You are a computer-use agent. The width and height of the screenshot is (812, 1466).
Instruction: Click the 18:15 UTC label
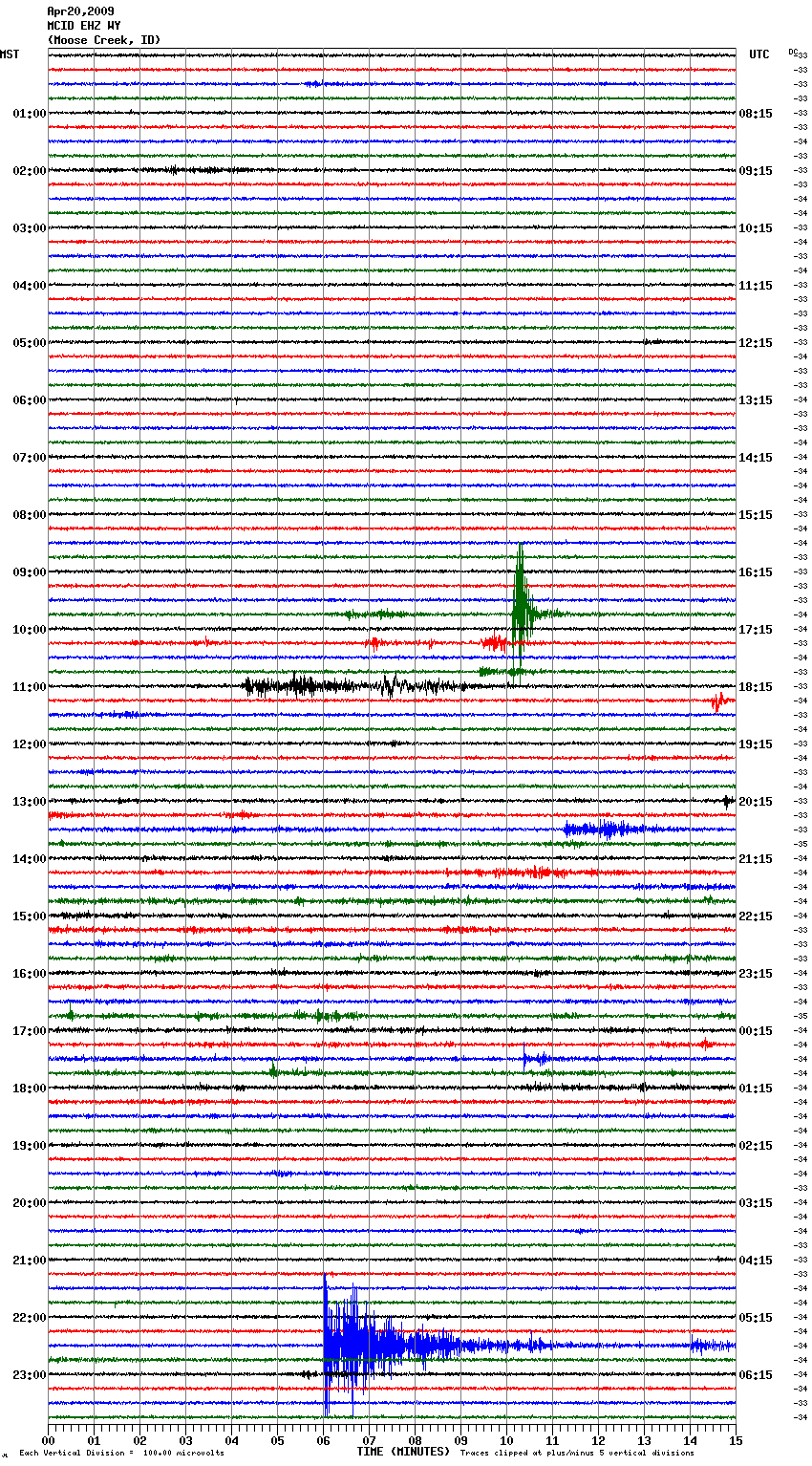(756, 687)
